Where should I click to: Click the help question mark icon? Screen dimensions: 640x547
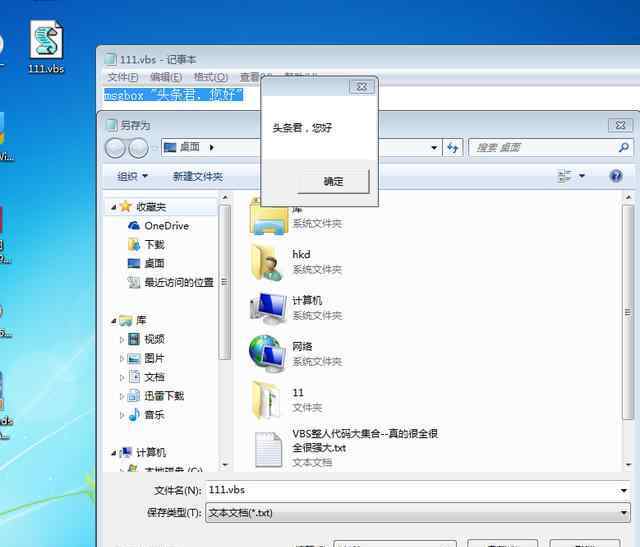pyautogui.click(x=616, y=176)
